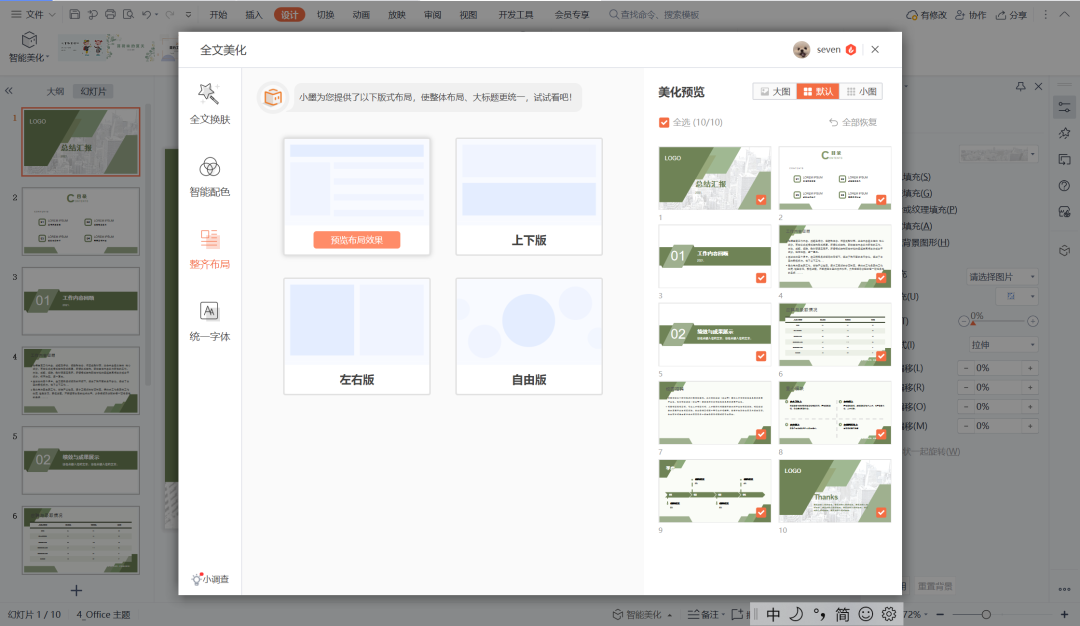
Task: Expand the 拉伸 stretch dropdown
Action: [x=1001, y=344]
